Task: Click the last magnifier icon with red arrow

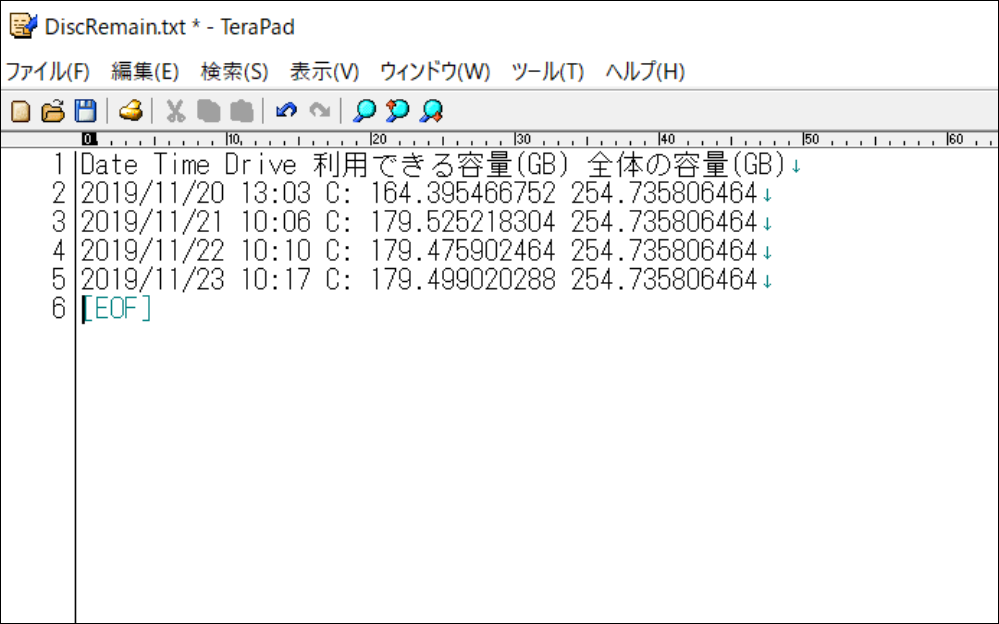Action: [431, 111]
